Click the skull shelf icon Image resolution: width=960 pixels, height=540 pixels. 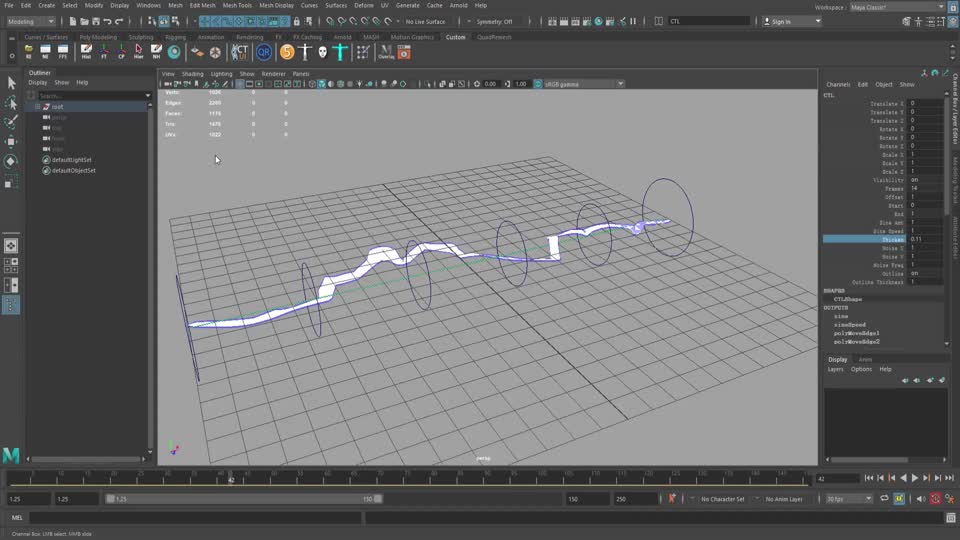(323, 52)
